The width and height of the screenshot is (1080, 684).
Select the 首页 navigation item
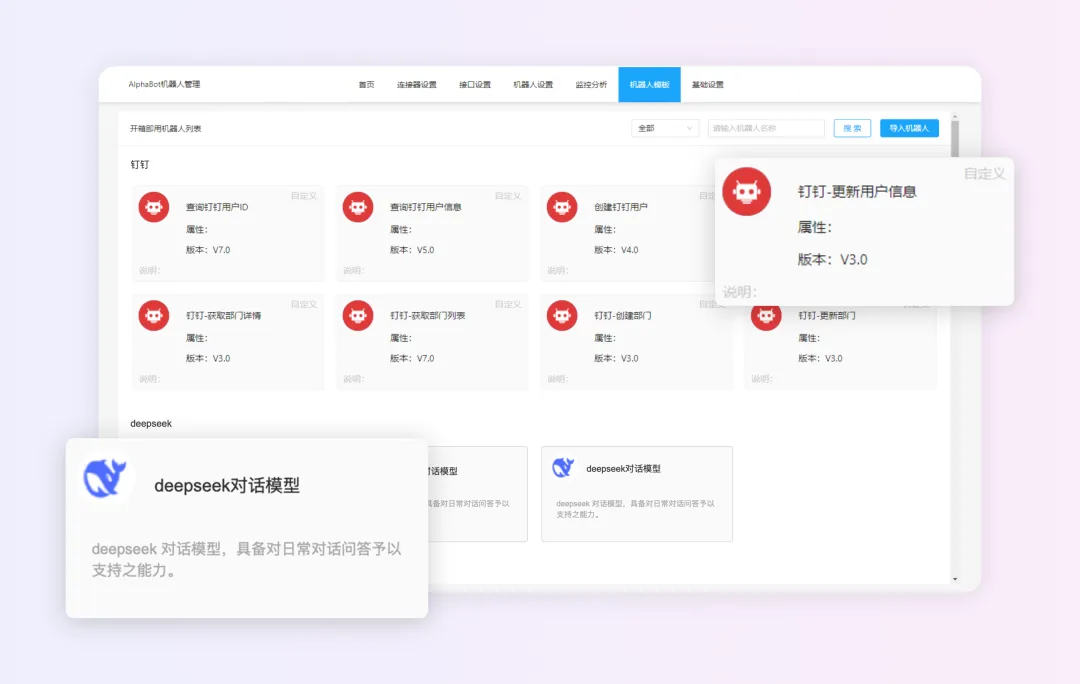click(x=366, y=85)
